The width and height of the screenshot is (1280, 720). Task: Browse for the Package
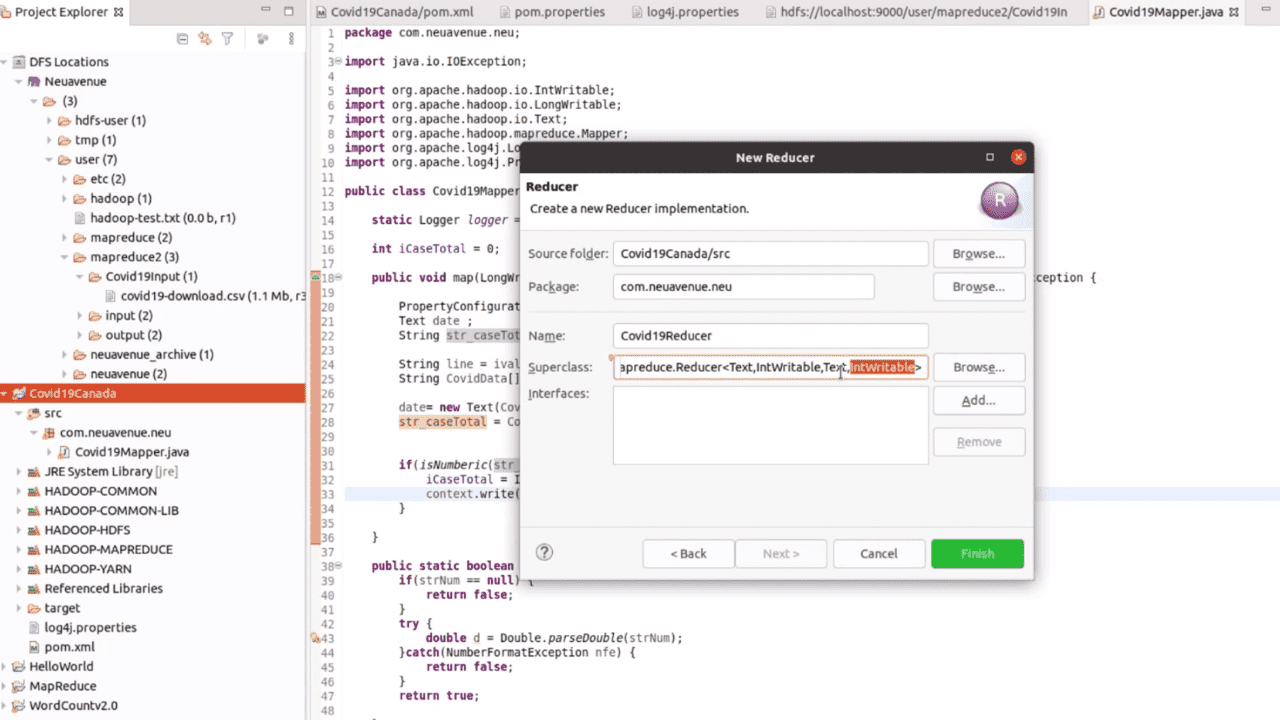(979, 287)
